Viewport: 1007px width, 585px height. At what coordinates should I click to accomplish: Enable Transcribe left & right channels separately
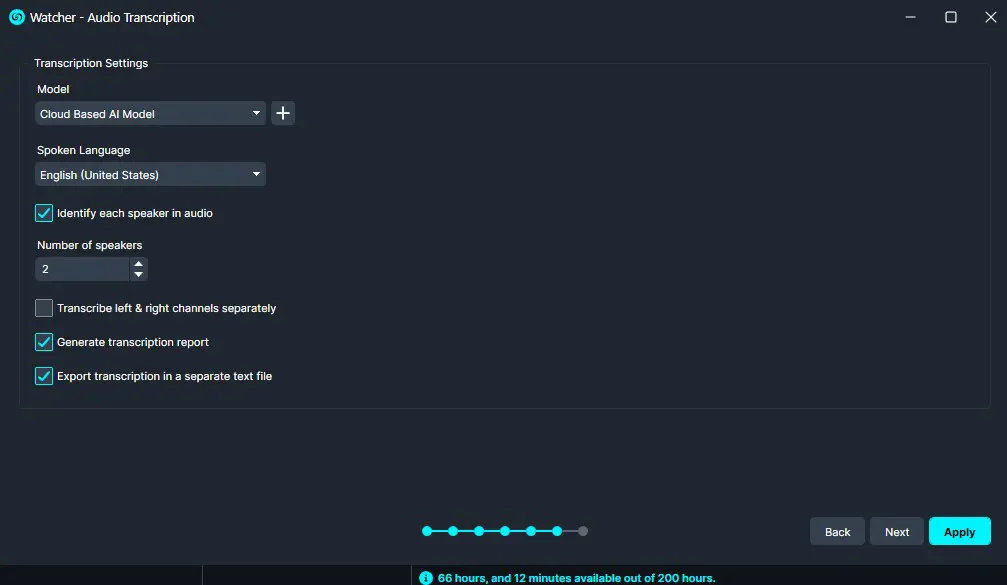pos(44,308)
